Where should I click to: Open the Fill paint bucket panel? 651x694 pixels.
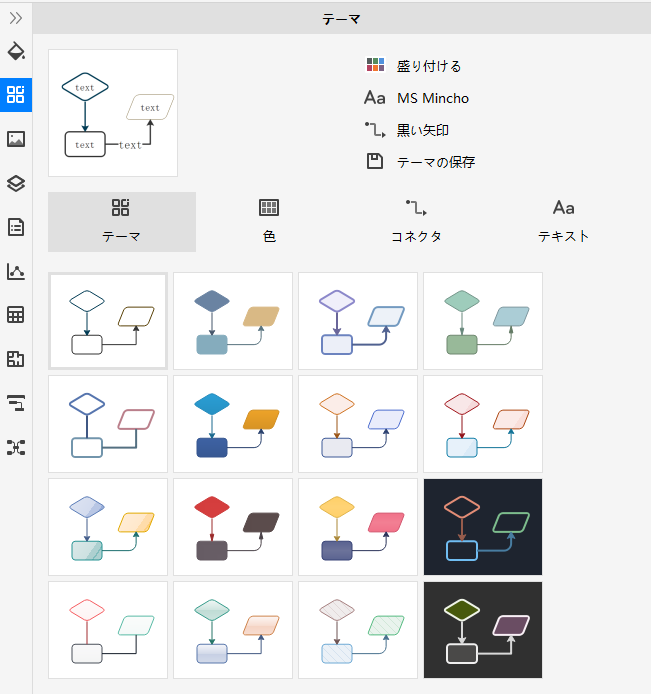coord(16,51)
